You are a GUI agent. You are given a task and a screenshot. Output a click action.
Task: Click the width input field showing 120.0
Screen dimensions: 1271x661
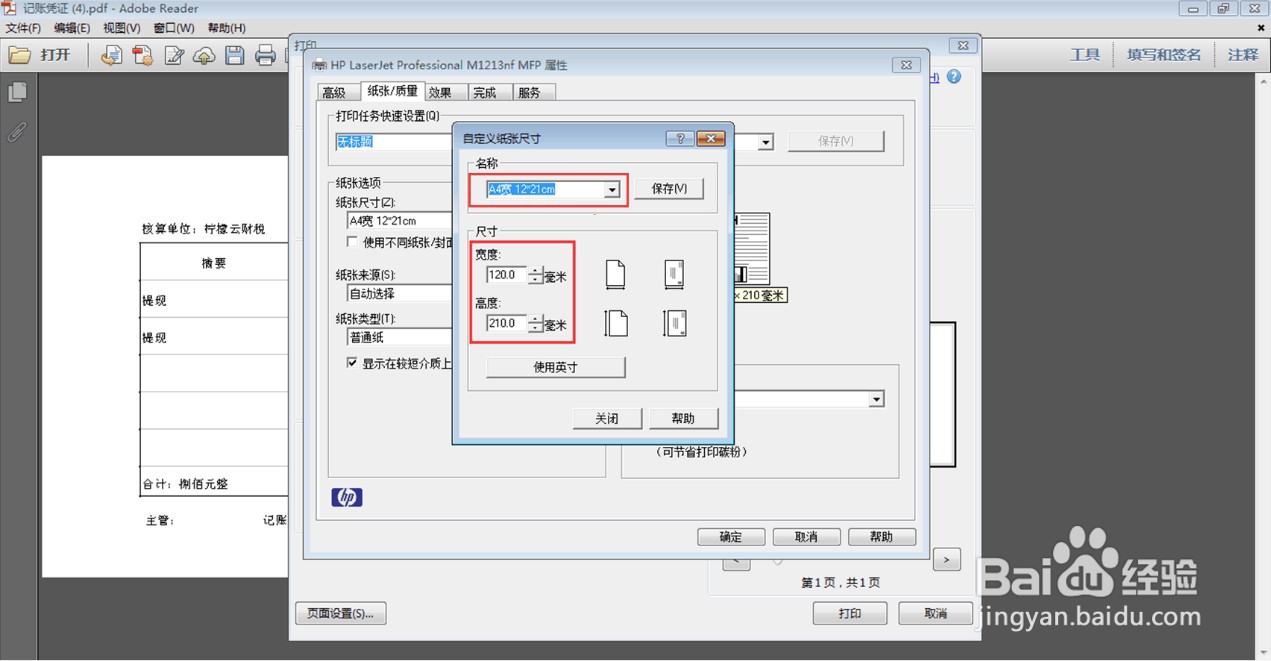[x=507, y=275]
